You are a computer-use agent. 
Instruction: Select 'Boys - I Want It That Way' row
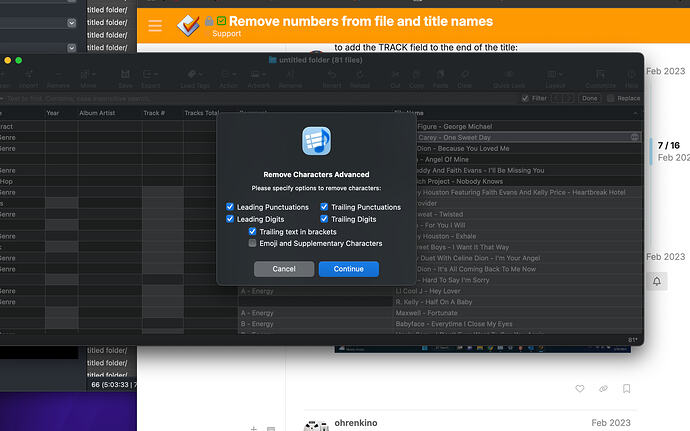[529, 247]
